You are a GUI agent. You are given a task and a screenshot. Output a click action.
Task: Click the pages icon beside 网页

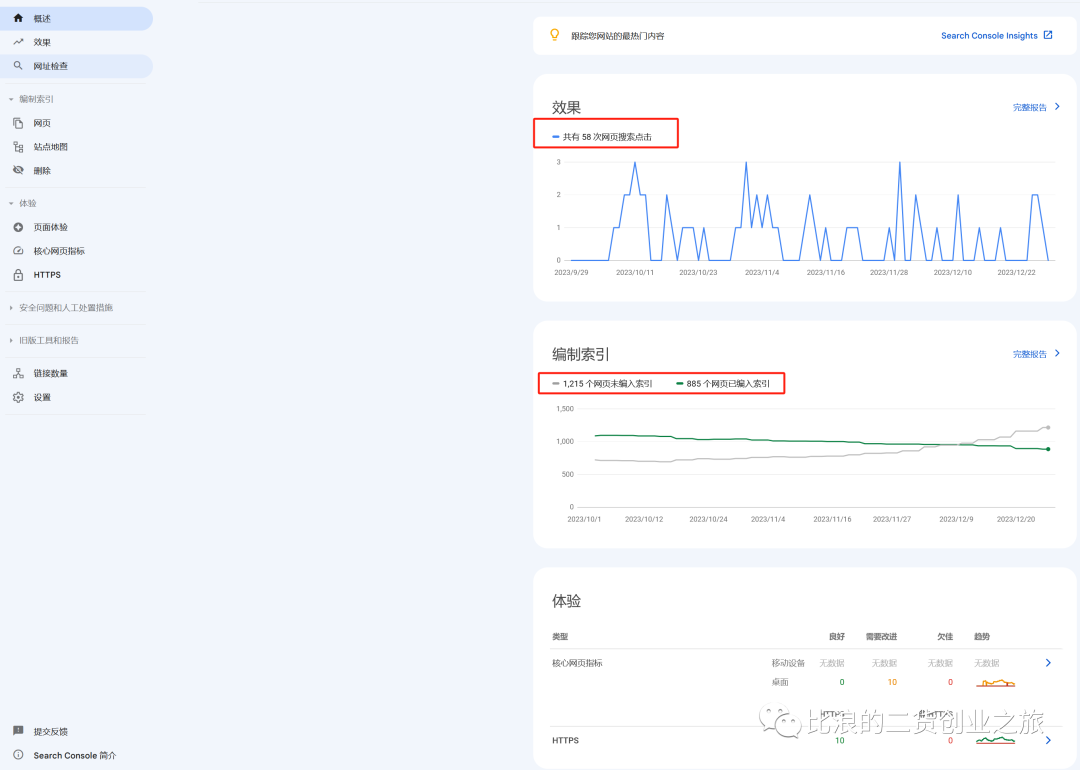pyautogui.click(x=18, y=123)
